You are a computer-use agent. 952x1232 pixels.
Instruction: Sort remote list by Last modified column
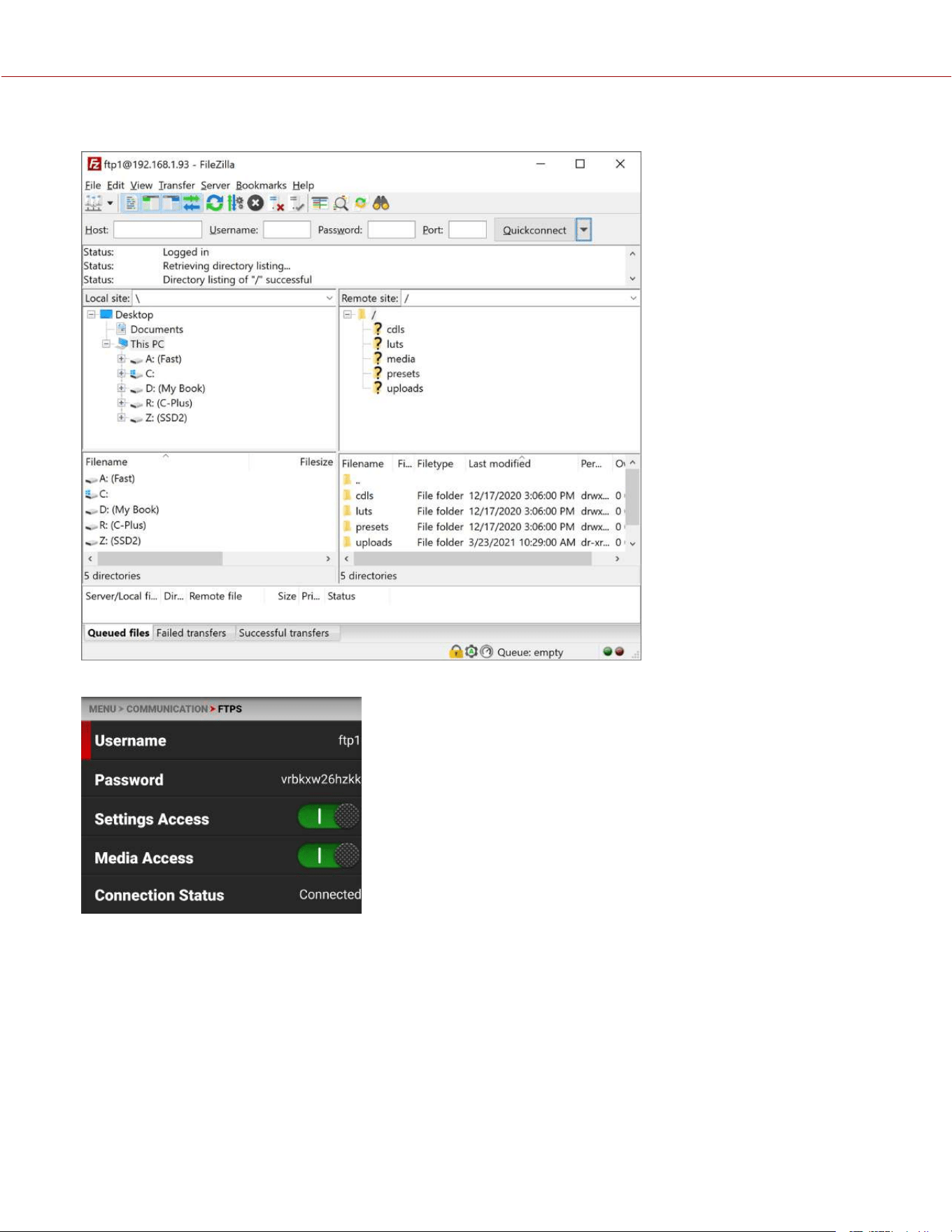pyautogui.click(x=499, y=463)
